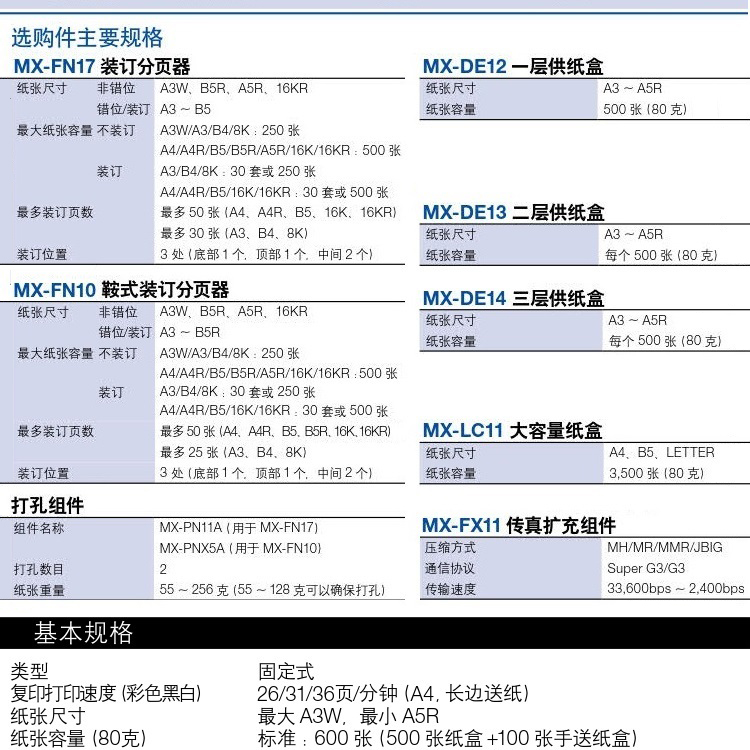Image resolution: width=750 pixels, height=750 pixels.
Task: Click '最多 25 张 (A3、B4、8K)' line
Action: (233, 452)
